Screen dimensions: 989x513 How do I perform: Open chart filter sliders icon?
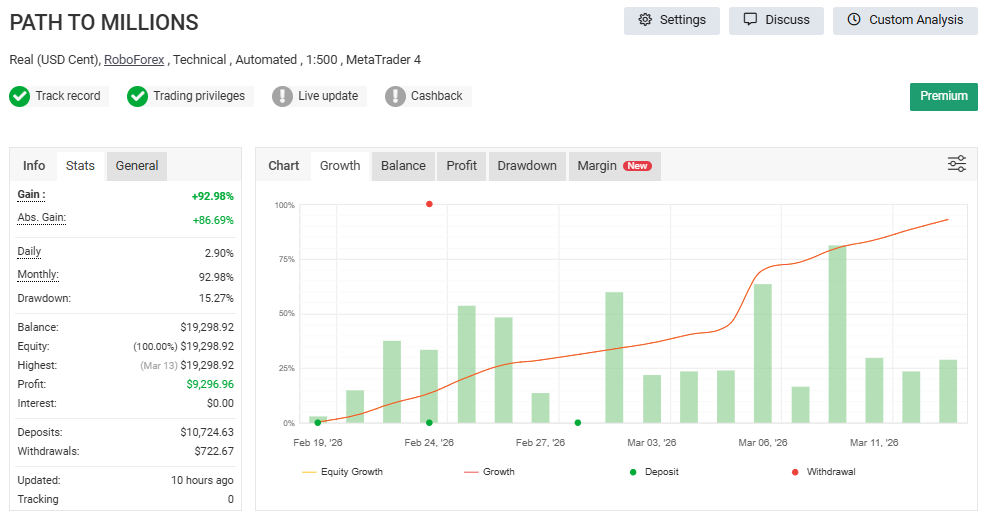click(x=957, y=164)
